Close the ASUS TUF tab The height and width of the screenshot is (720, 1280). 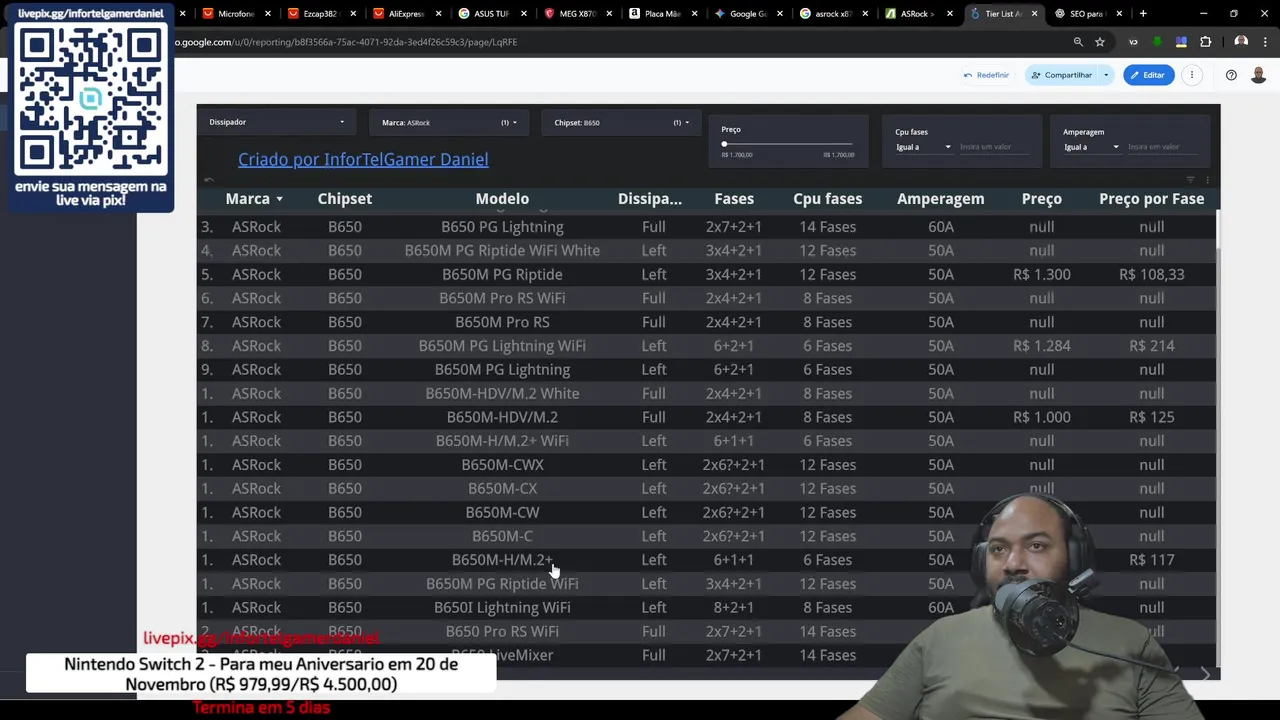pyautogui.click(x=523, y=14)
